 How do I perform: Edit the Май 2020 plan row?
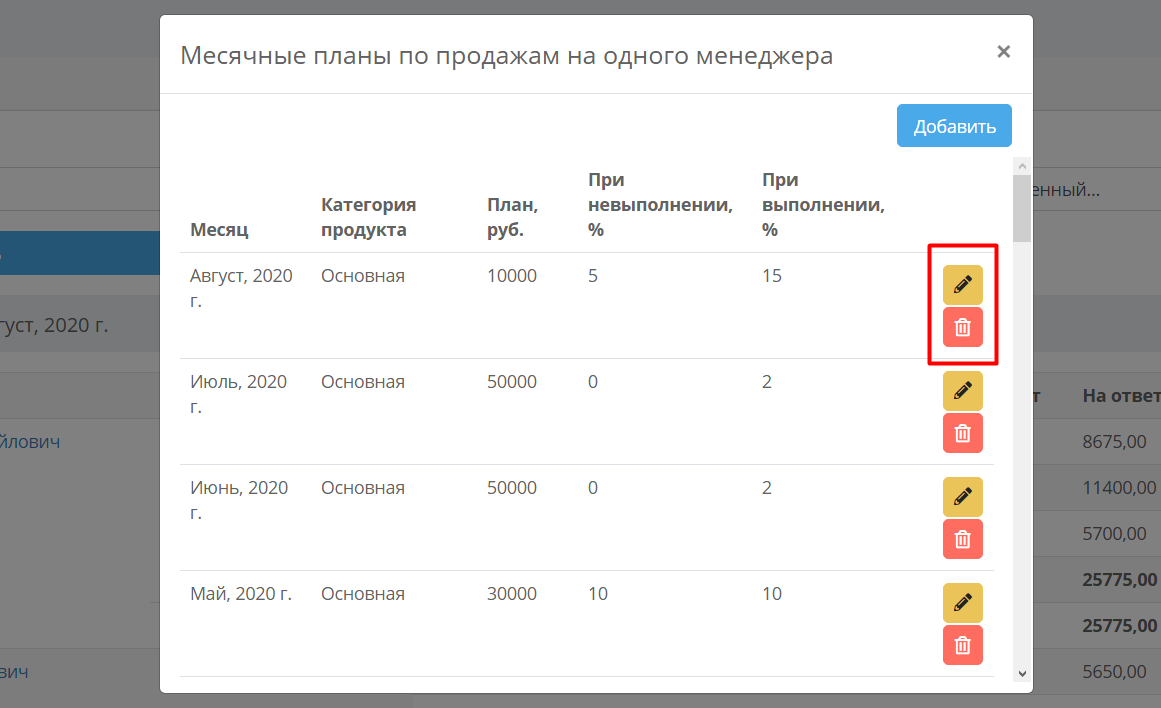coord(963,602)
